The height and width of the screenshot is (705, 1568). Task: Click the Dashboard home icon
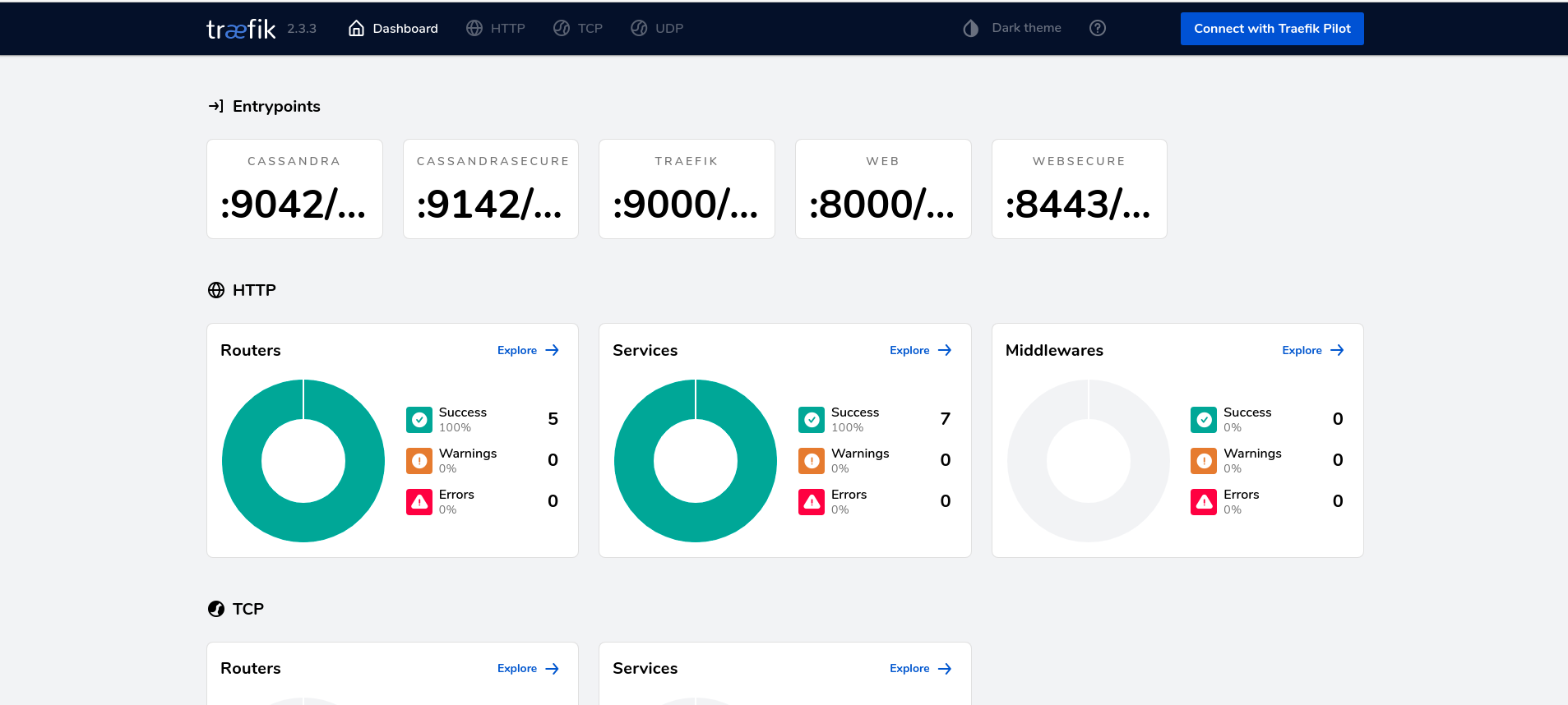pyautogui.click(x=356, y=28)
